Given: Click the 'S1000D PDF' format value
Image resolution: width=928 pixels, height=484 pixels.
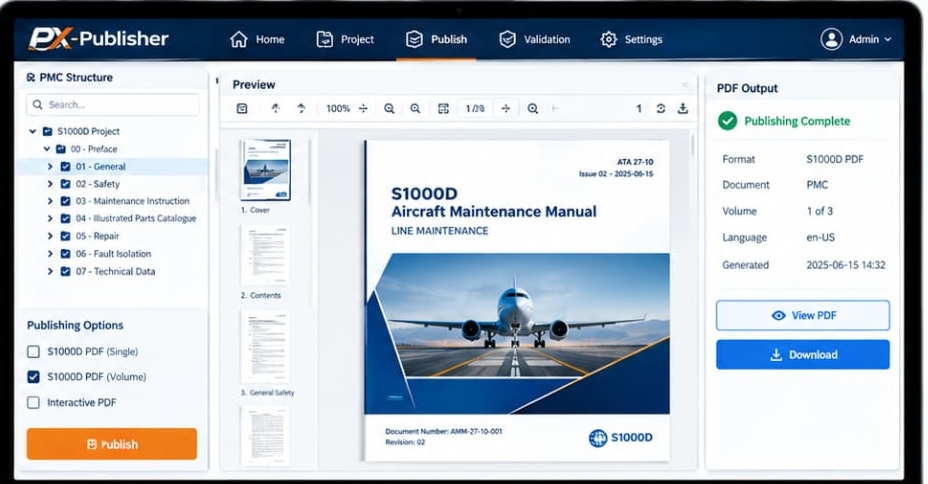Looking at the screenshot, I should (834, 159).
